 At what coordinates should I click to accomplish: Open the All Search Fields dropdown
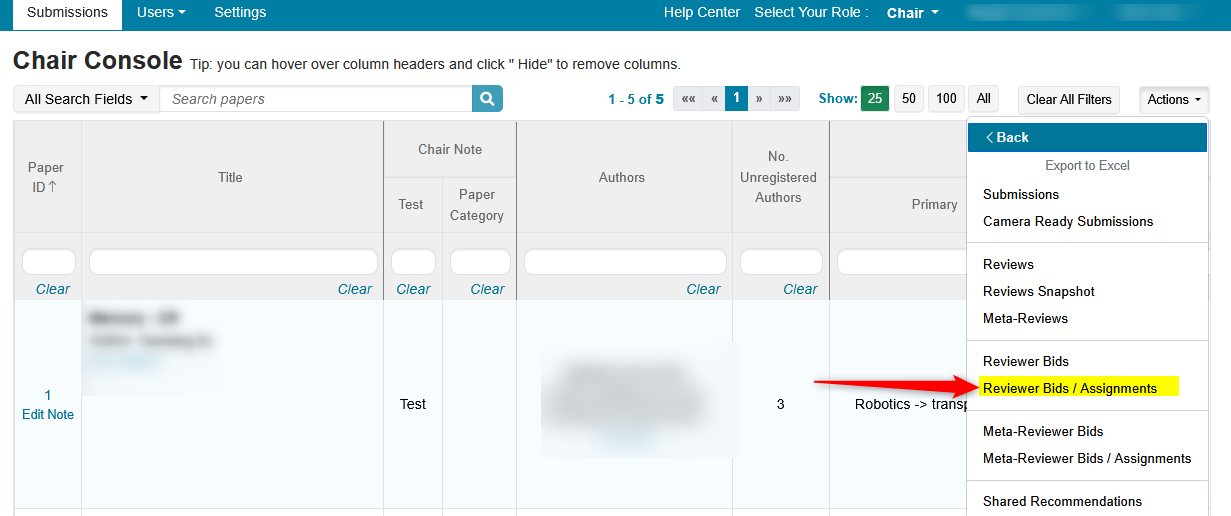point(86,99)
